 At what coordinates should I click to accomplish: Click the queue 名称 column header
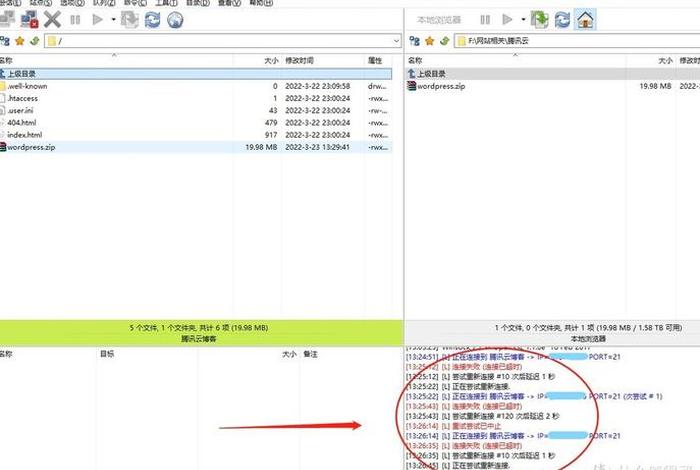click(6, 354)
